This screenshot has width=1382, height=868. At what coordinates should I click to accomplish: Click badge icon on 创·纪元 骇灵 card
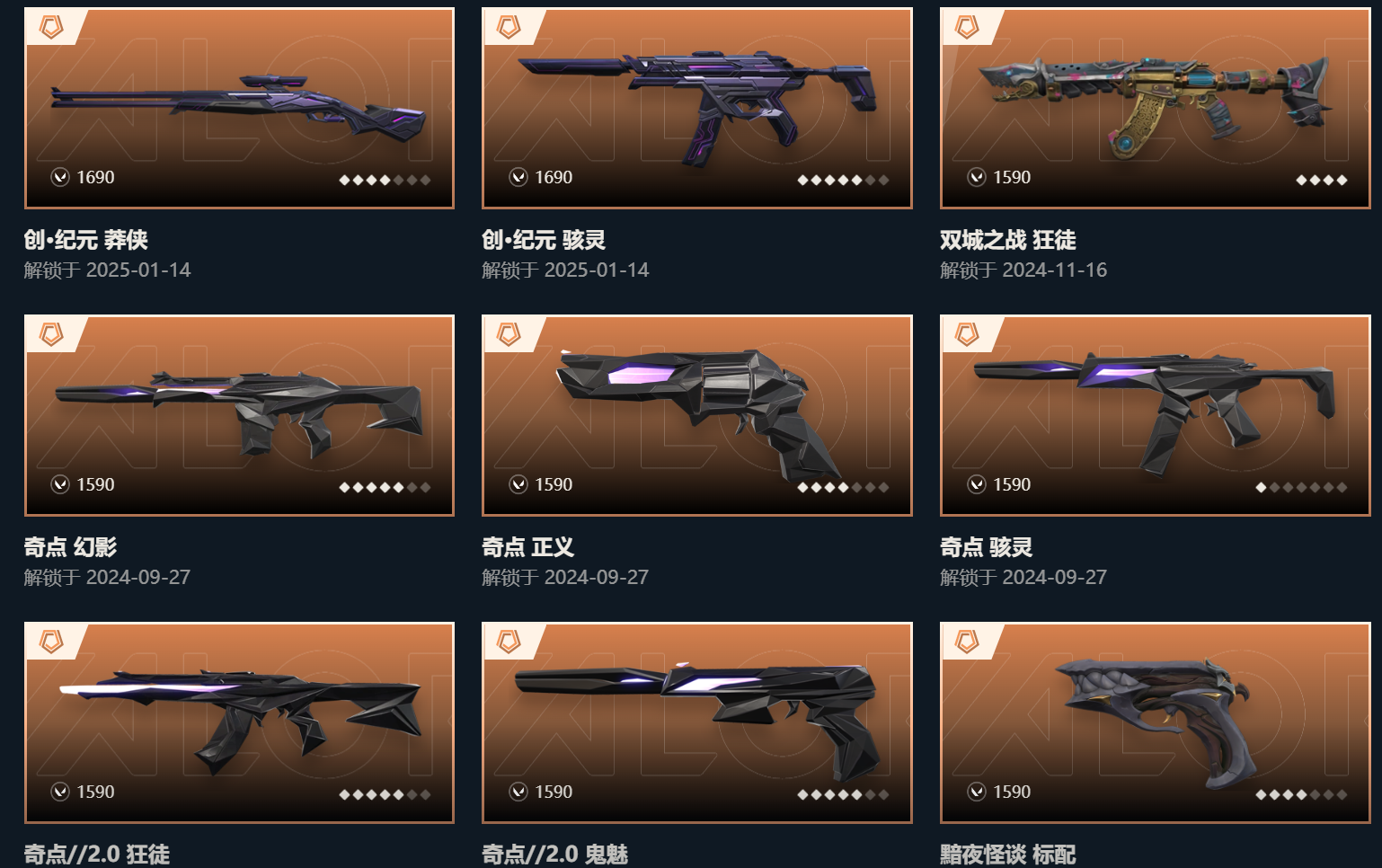[x=509, y=28]
